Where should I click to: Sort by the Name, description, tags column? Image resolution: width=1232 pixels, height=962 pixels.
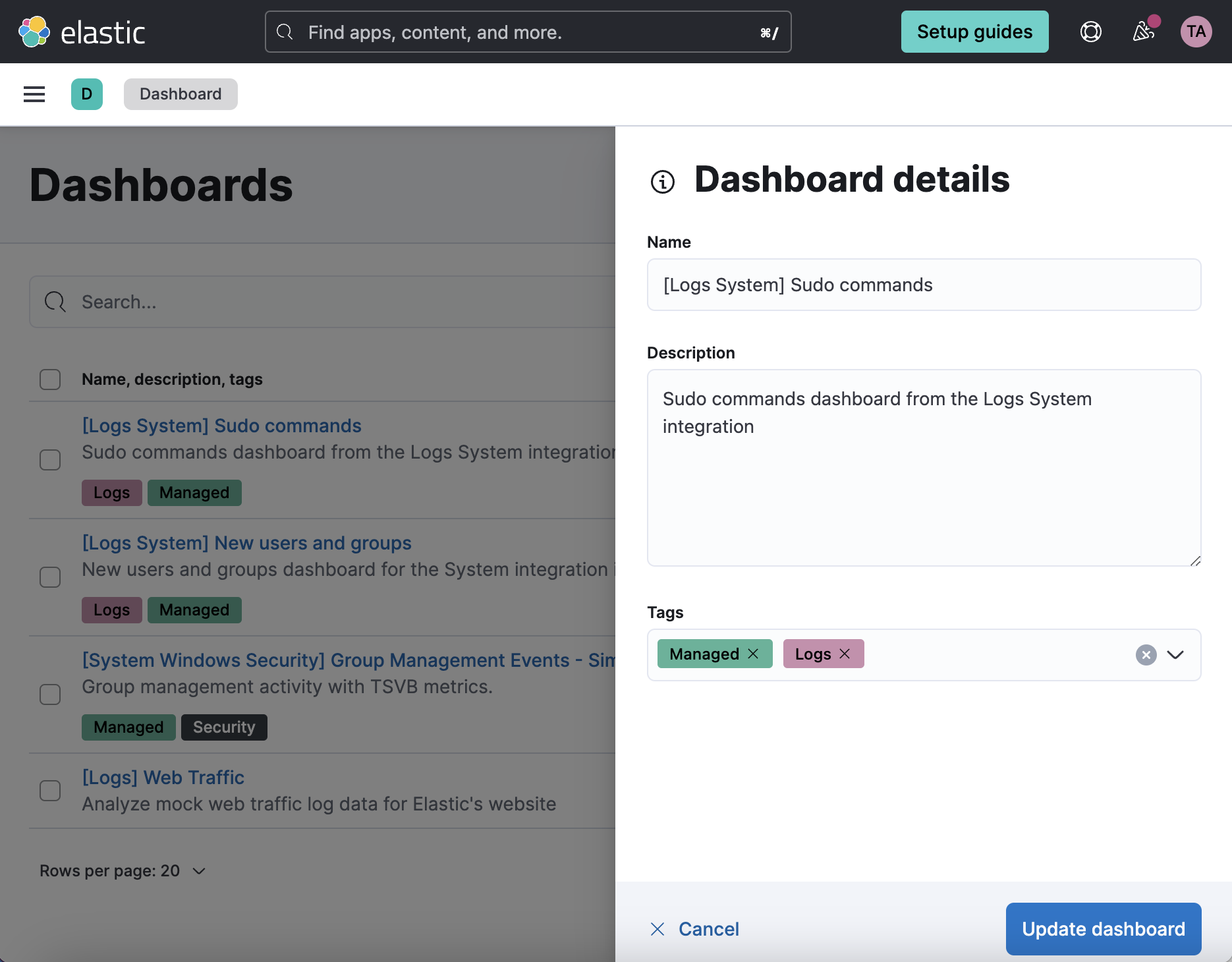coord(172,379)
